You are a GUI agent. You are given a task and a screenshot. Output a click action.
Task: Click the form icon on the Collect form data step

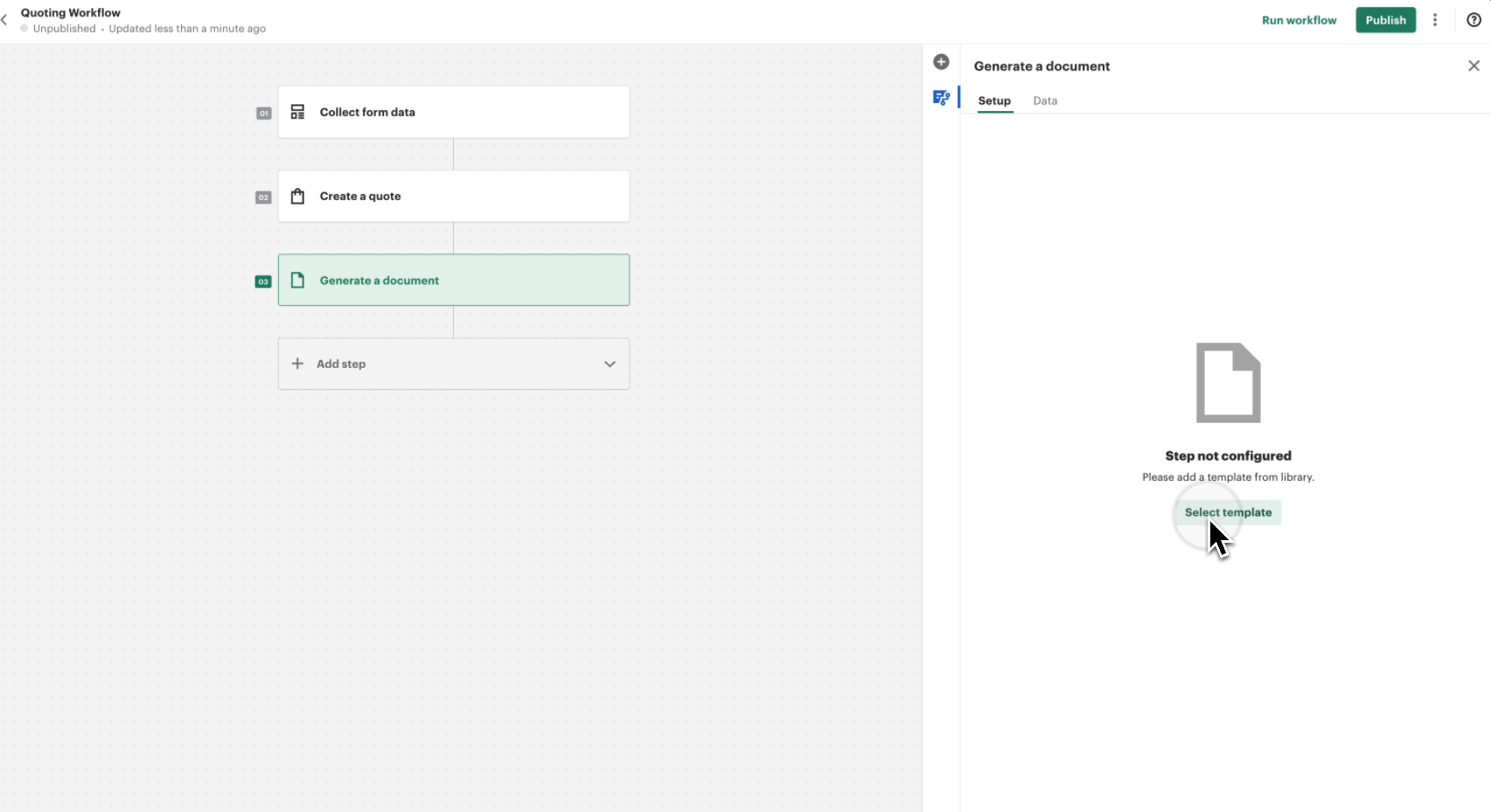tap(297, 112)
